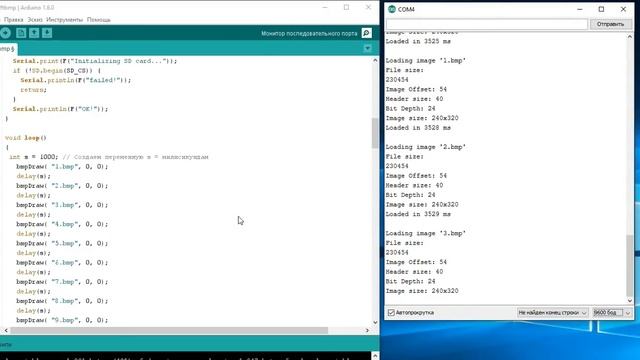Click the console scroll-up arrow at bottom

[375, 356]
